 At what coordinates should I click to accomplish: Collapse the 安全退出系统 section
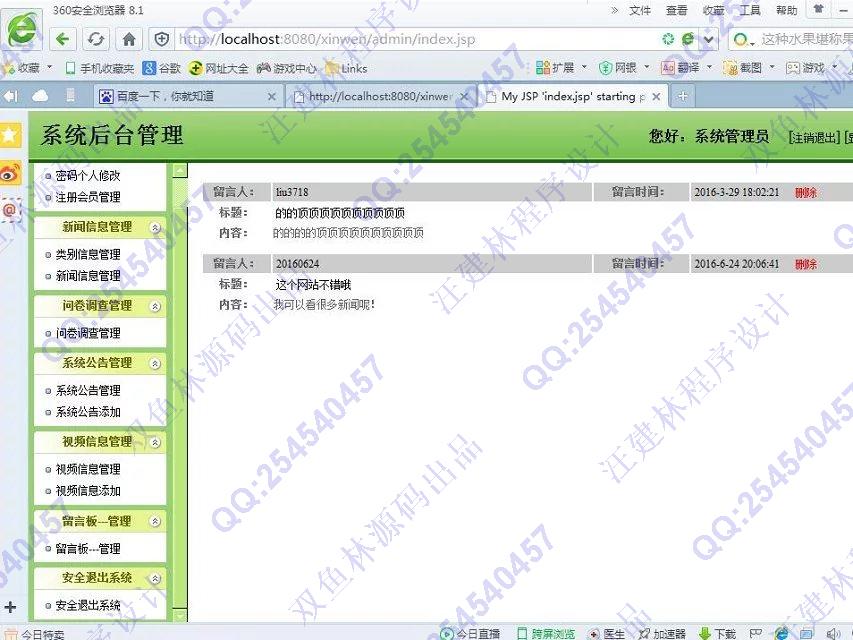155,579
